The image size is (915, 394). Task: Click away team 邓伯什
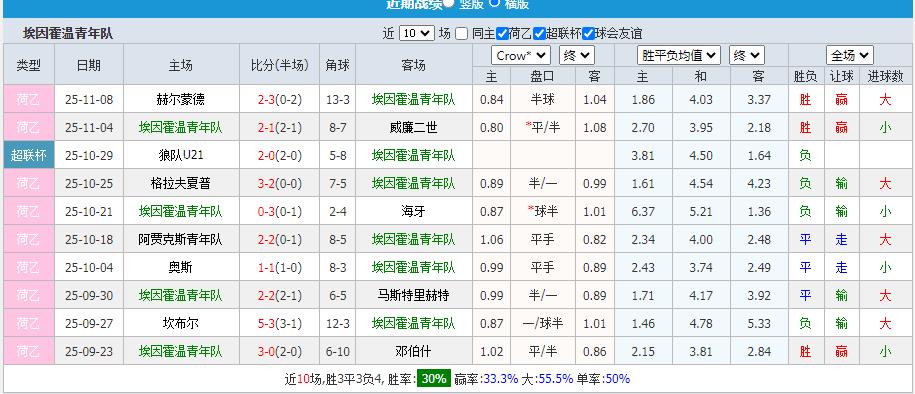coord(413,351)
